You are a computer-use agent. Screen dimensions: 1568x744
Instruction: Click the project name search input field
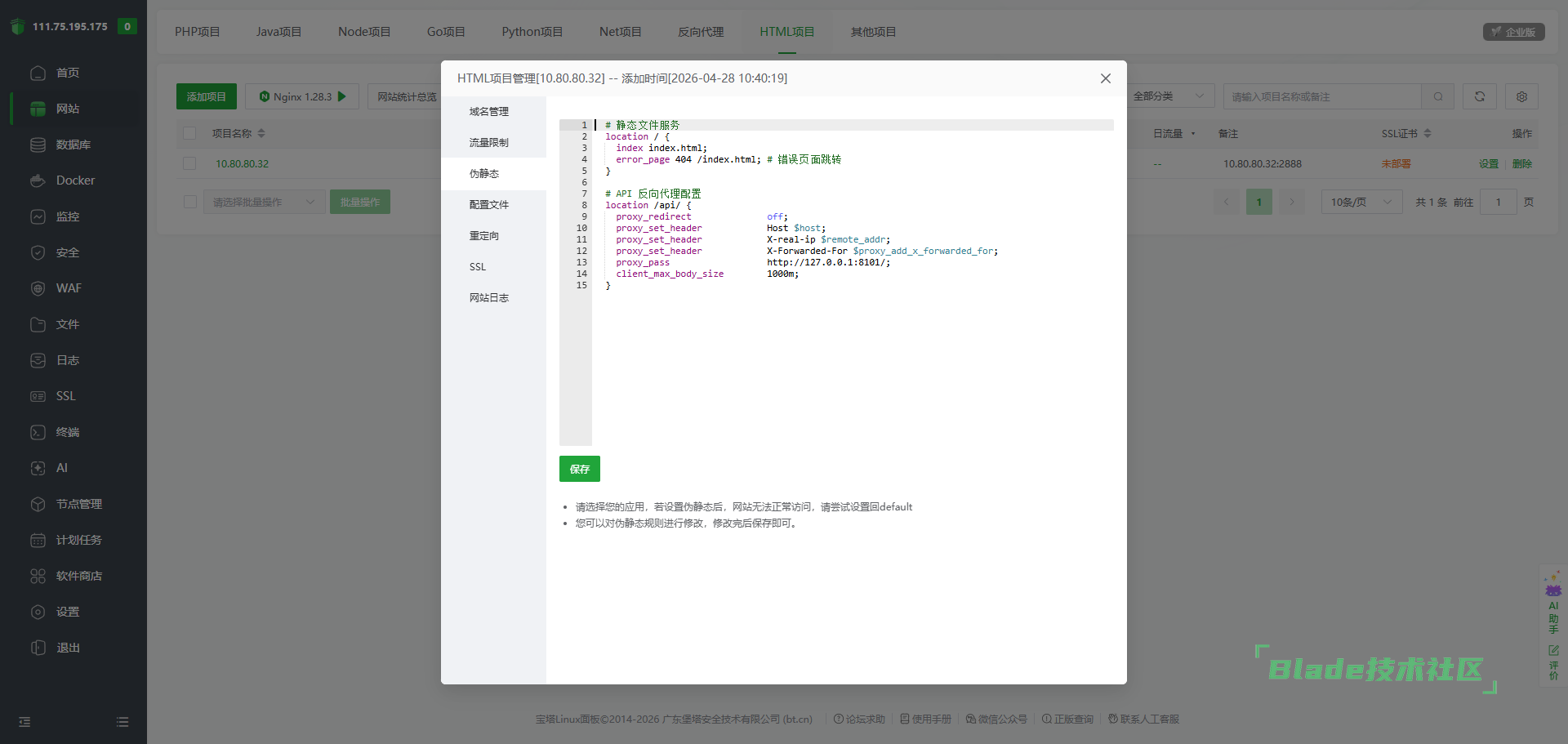(1321, 96)
